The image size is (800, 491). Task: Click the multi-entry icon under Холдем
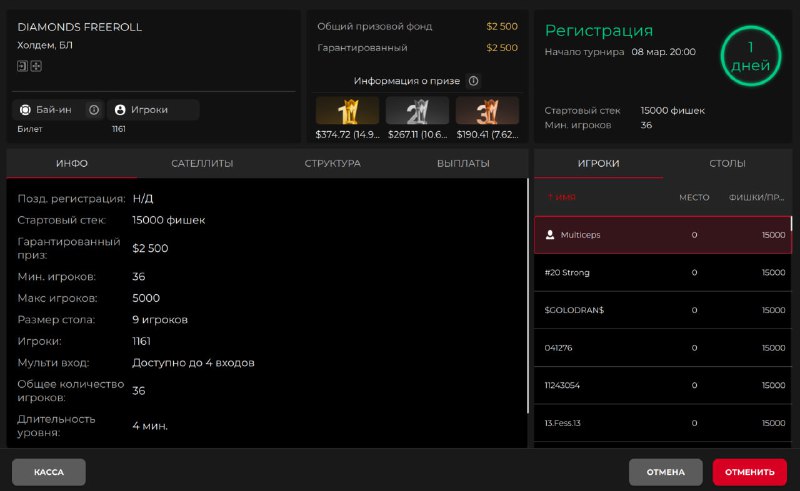[x=36, y=65]
